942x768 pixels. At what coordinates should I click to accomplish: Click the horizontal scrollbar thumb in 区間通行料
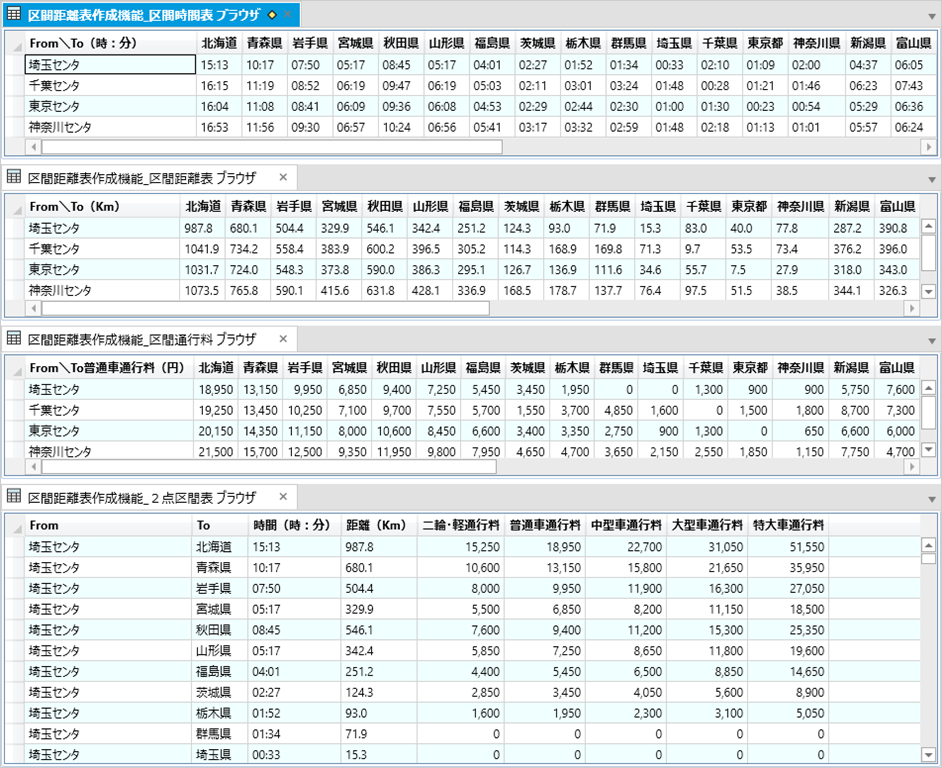(x=269, y=466)
